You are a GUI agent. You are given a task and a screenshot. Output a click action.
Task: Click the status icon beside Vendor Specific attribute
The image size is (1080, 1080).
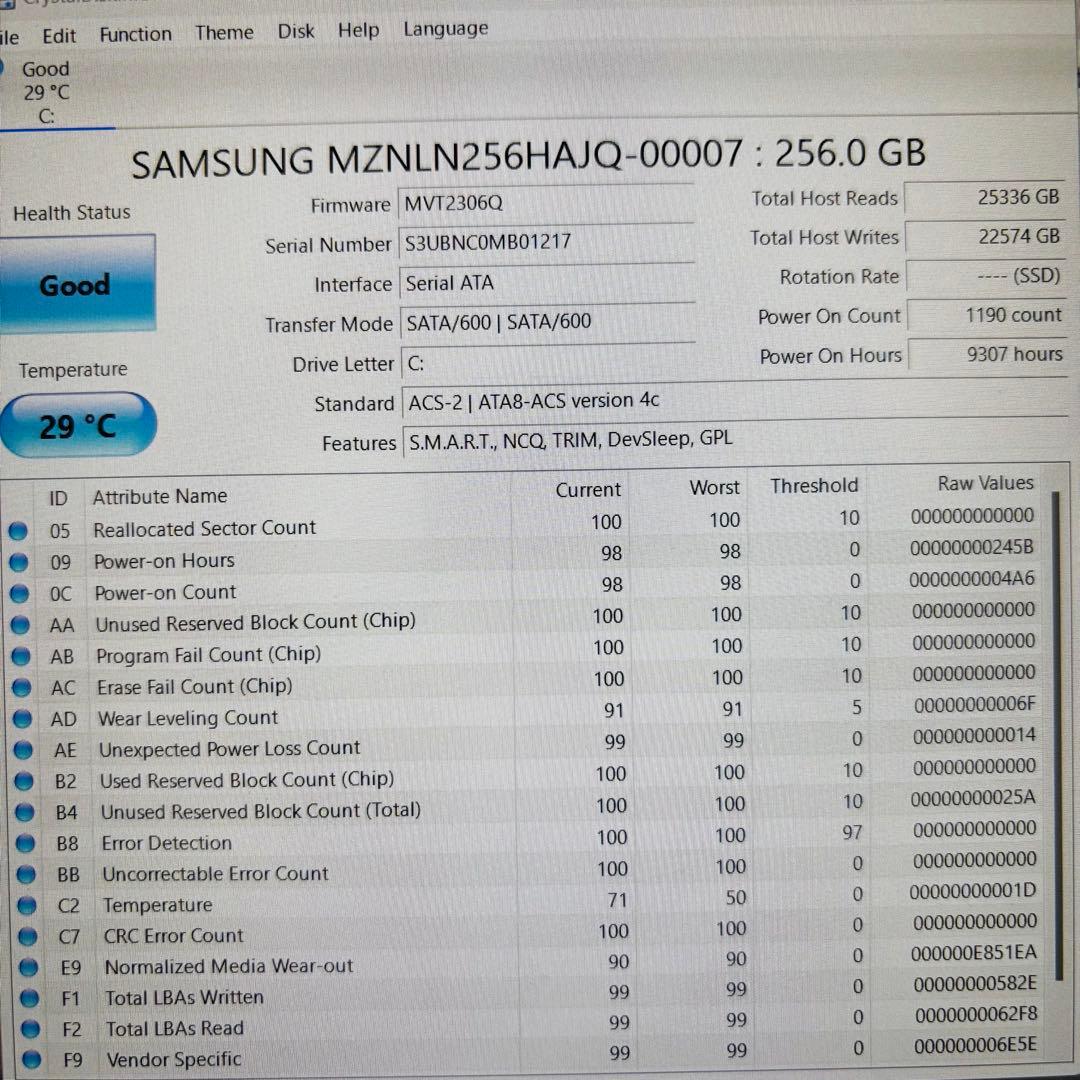tap(18, 1060)
